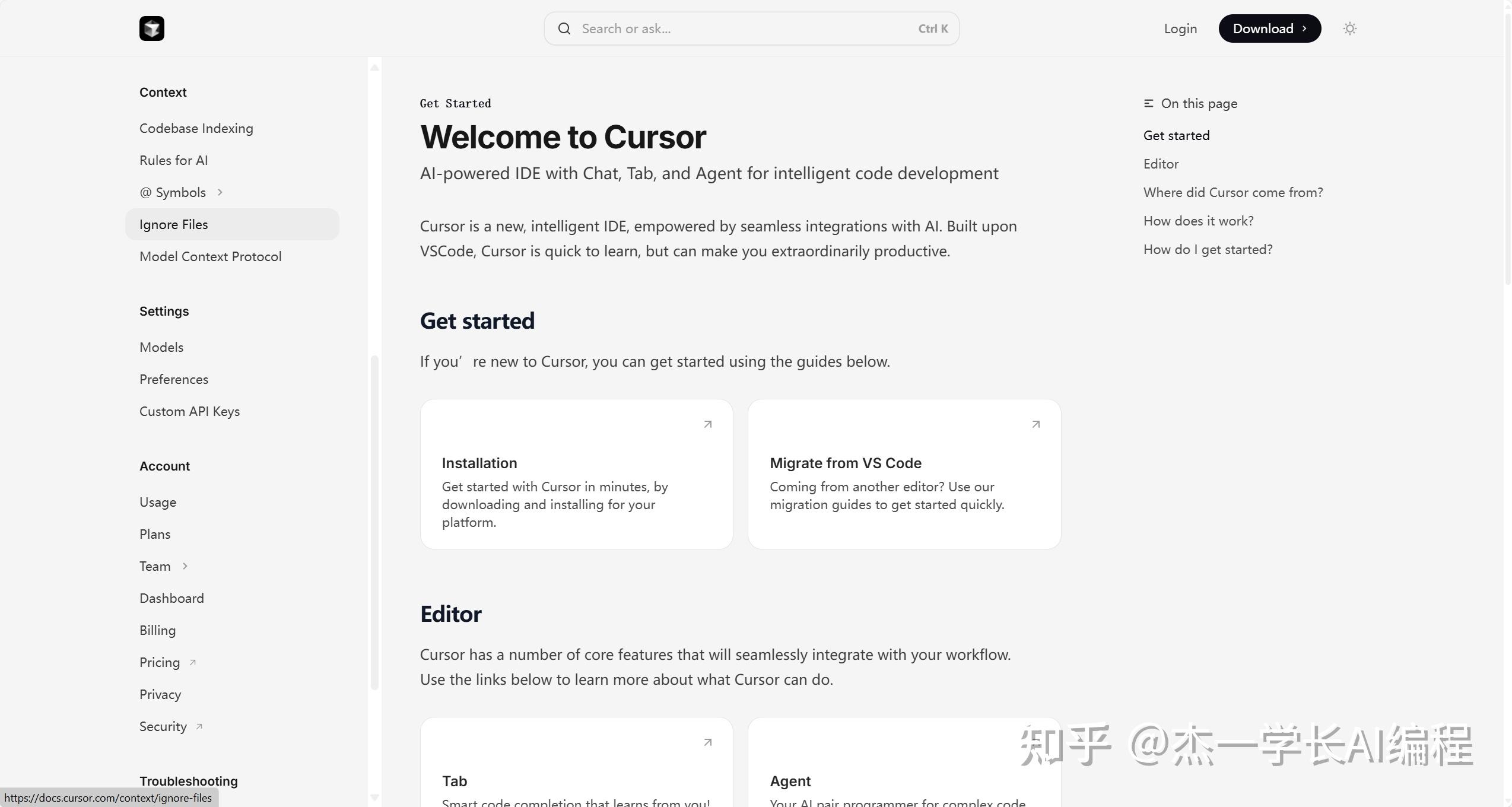The image size is (1512, 807).
Task: Expand the @ Symbols section
Action: [x=220, y=192]
